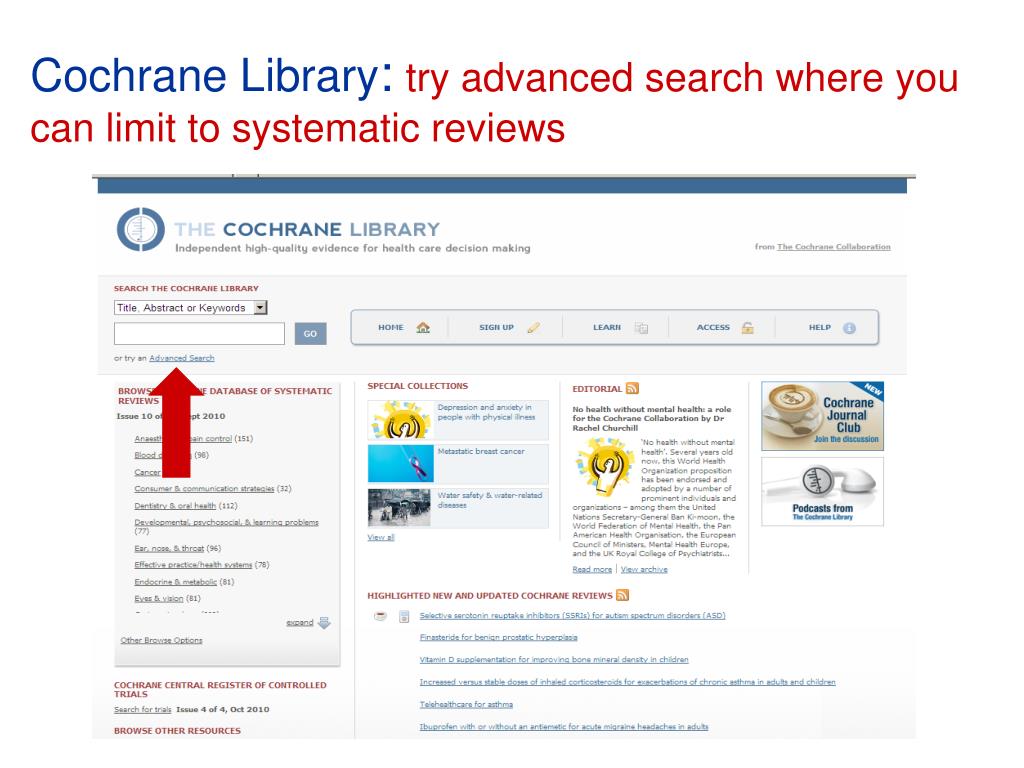
Task: Open Dentistry & oral health topic
Action: [x=175, y=505]
